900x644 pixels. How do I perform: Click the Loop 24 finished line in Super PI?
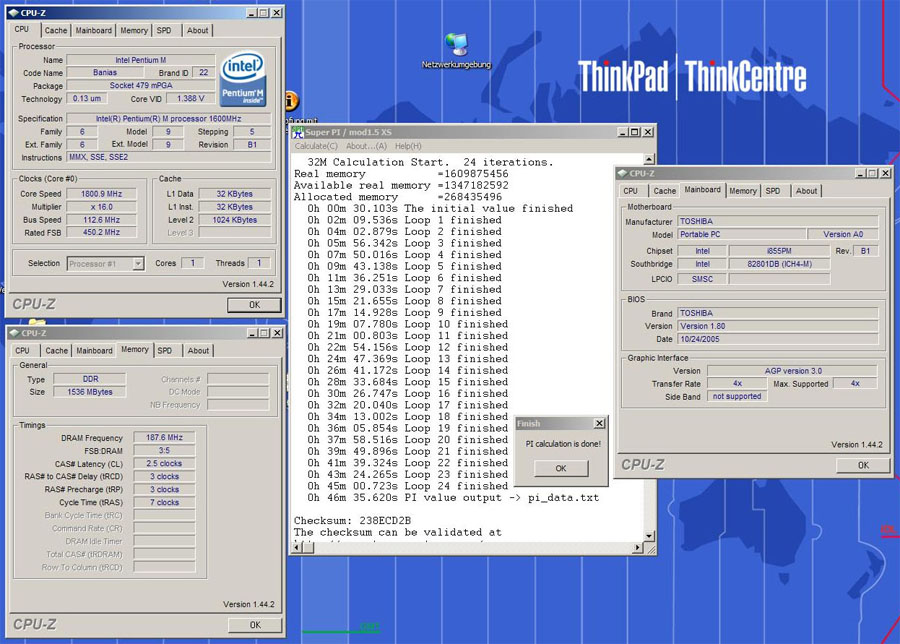point(408,486)
